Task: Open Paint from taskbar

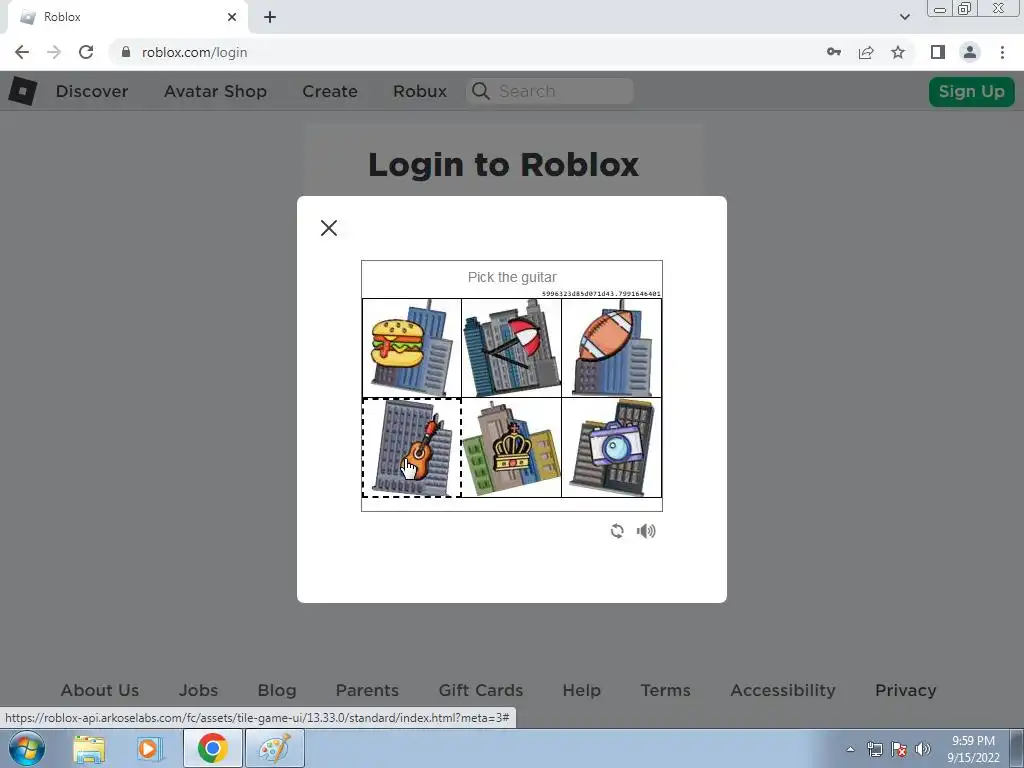Action: click(x=275, y=748)
